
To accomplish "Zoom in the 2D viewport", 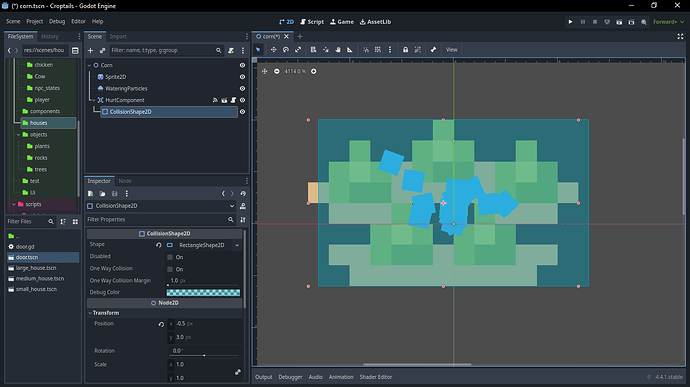I will click(313, 71).
